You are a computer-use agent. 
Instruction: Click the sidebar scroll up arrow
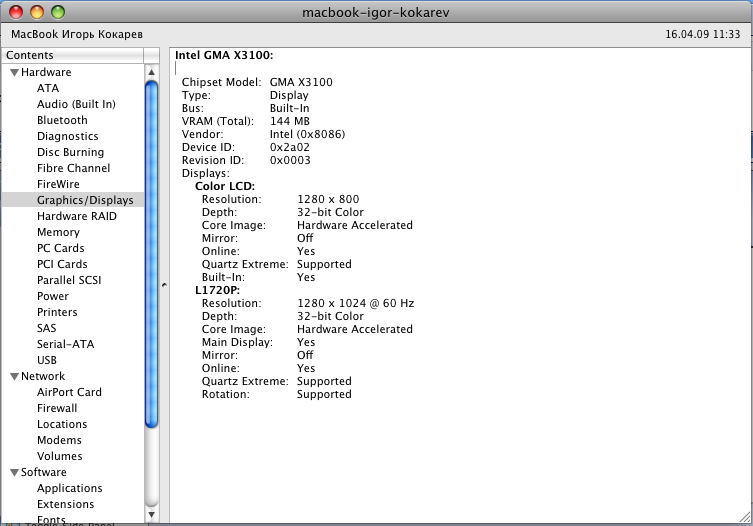[x=151, y=73]
